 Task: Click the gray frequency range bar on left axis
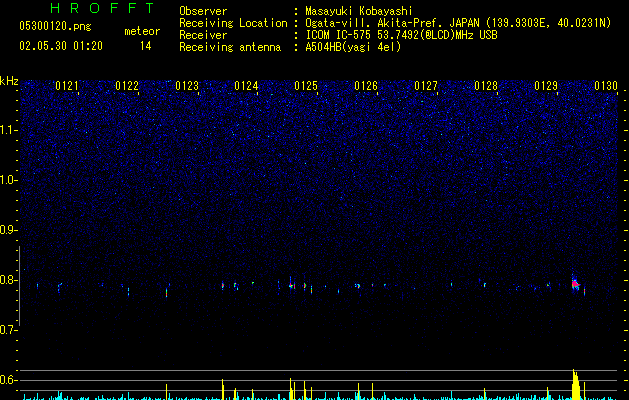[19, 286]
